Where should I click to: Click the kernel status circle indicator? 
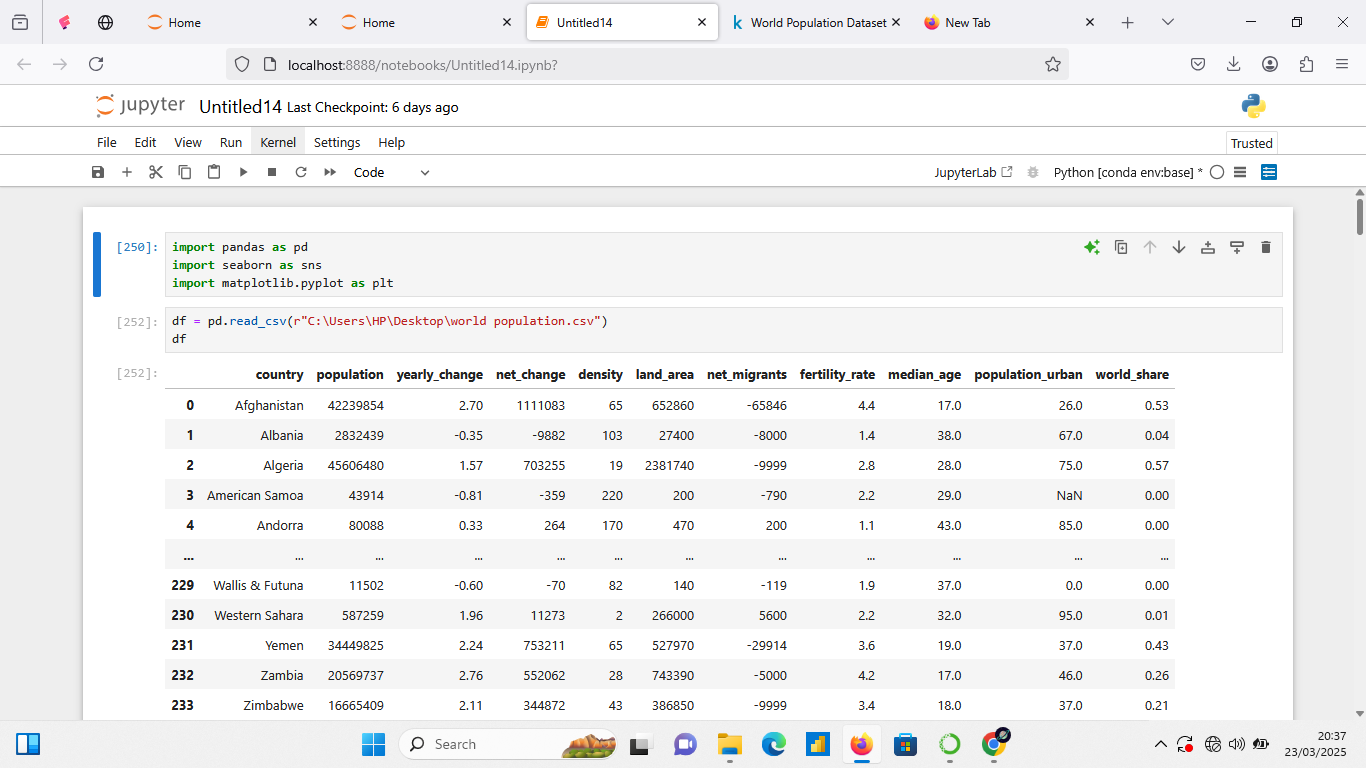pyautogui.click(x=1217, y=172)
